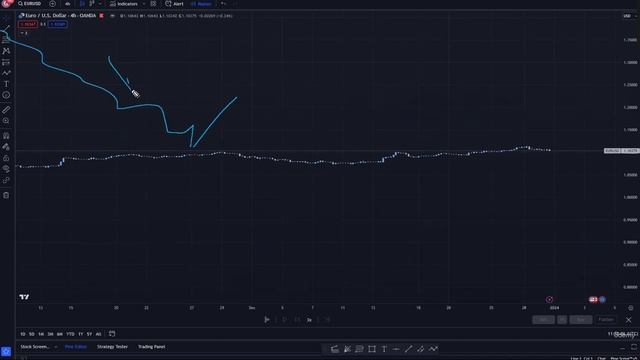The width and height of the screenshot is (640, 360).
Task: Select the patterns tool in the sidebar
Action: 6,51
